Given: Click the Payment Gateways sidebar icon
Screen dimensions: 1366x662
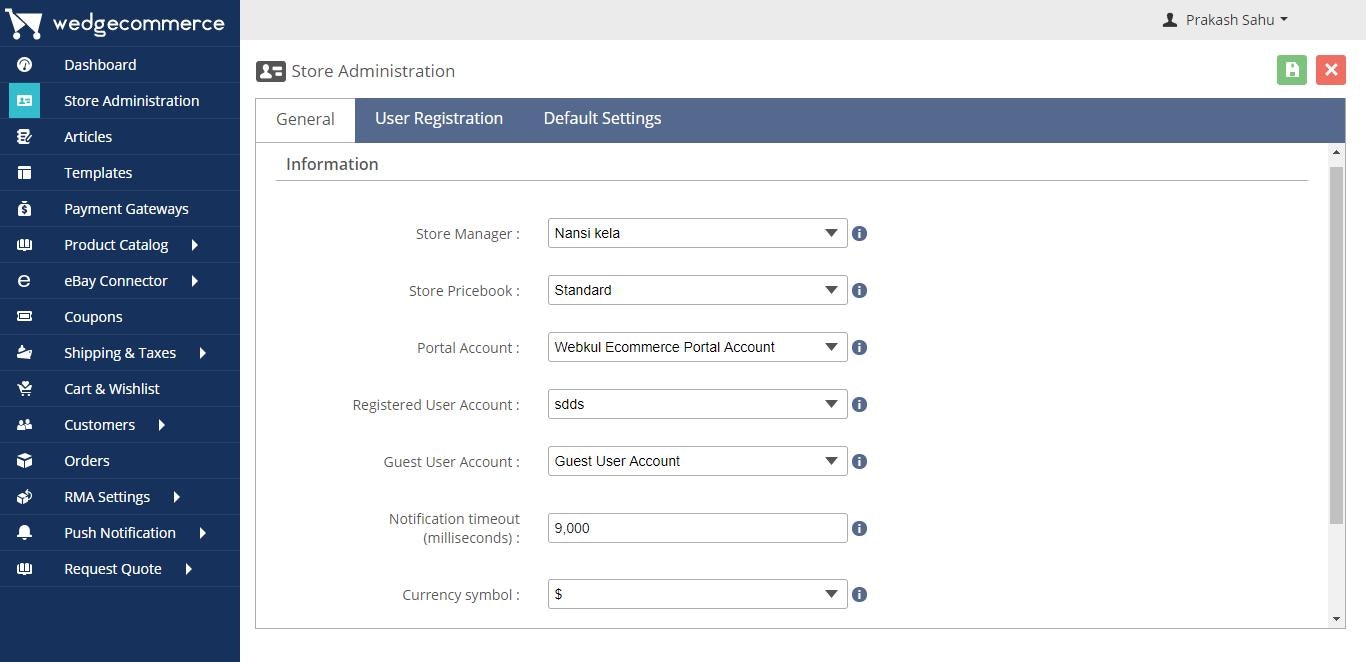Looking at the screenshot, I should [x=25, y=209].
